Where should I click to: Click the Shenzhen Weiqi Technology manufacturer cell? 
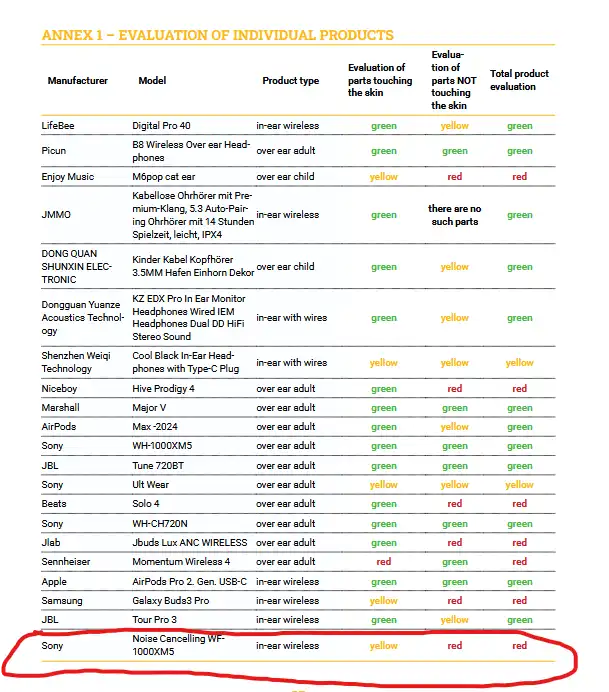[x=67, y=363]
